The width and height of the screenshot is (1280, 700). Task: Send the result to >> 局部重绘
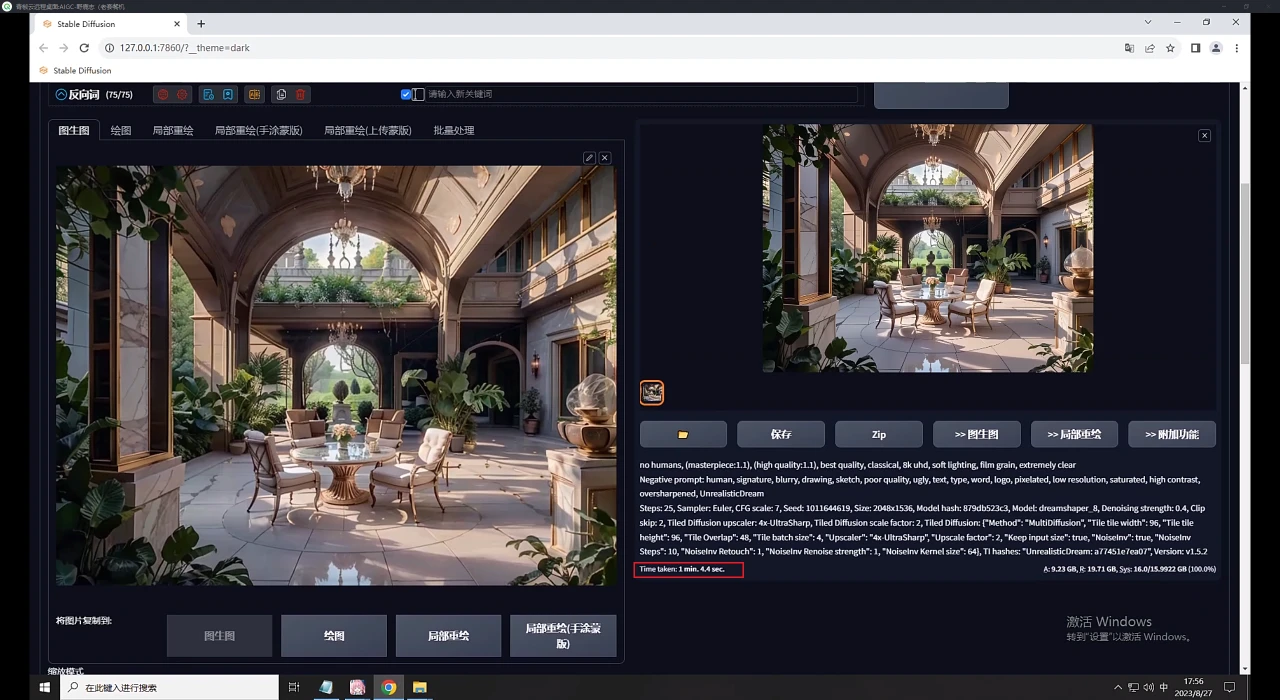1074,434
